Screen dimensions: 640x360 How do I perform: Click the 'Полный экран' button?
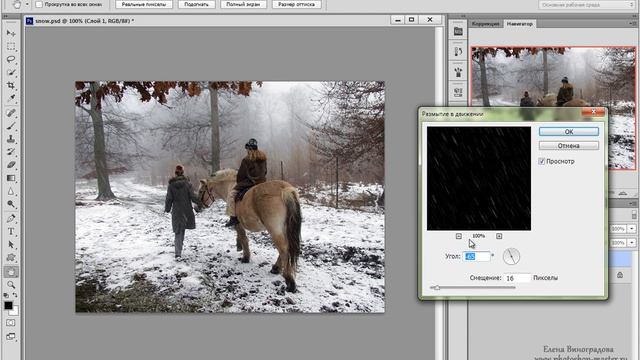pyautogui.click(x=243, y=4)
